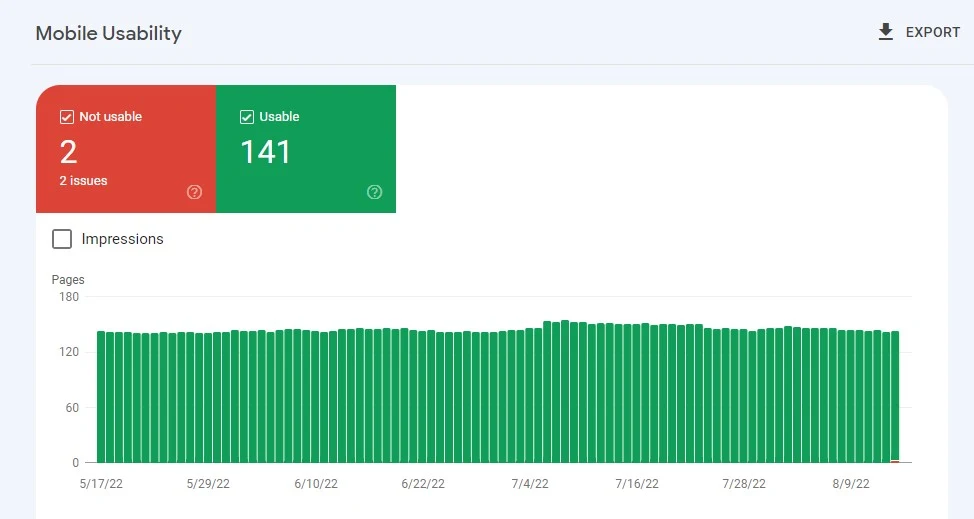Click the 180 y-axis value
The height and width of the screenshot is (519, 974).
pos(69,297)
